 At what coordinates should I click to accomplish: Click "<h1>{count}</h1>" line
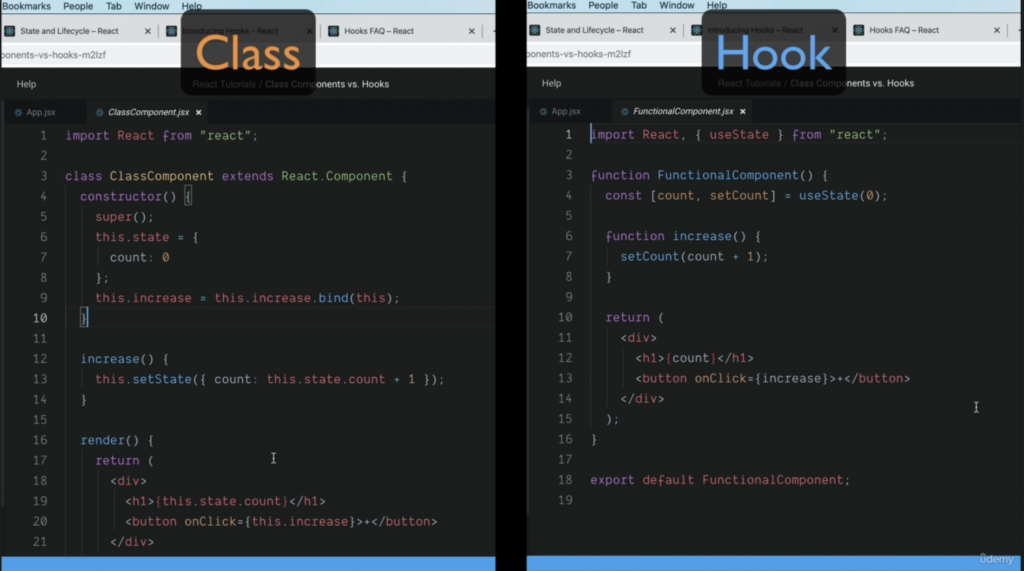pyautogui.click(x=694, y=358)
